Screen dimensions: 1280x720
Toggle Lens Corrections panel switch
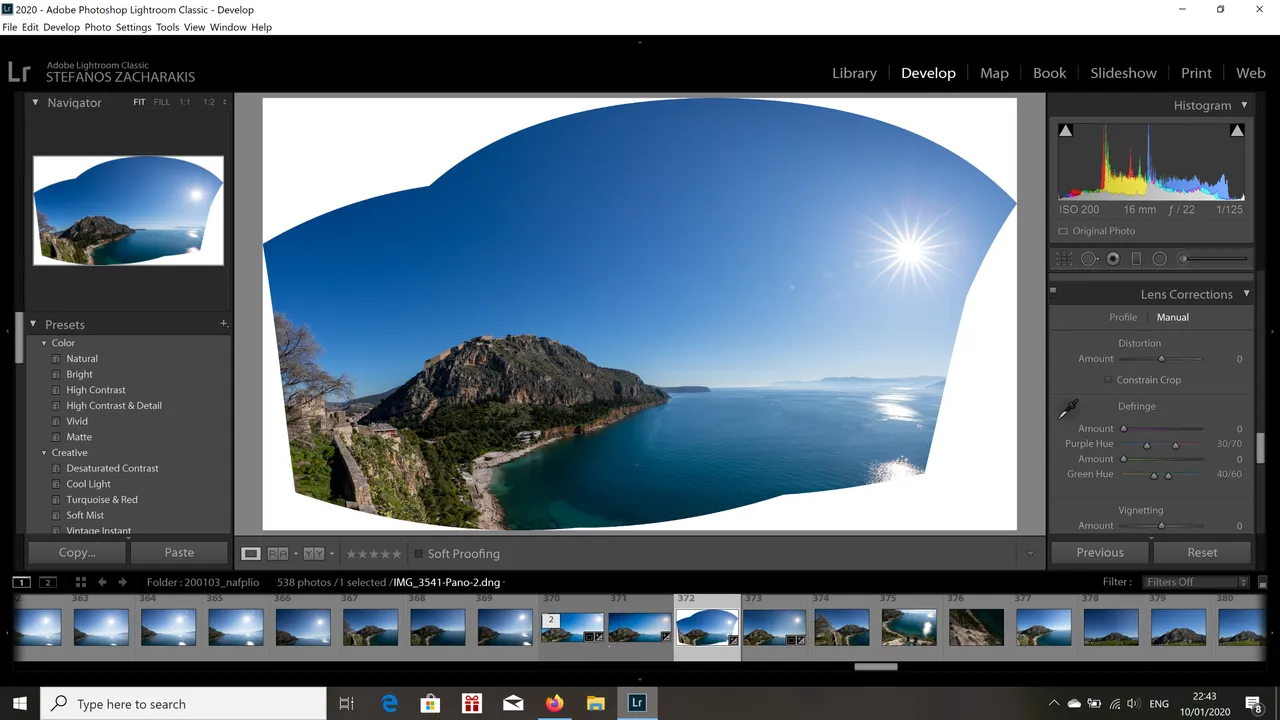(1053, 291)
